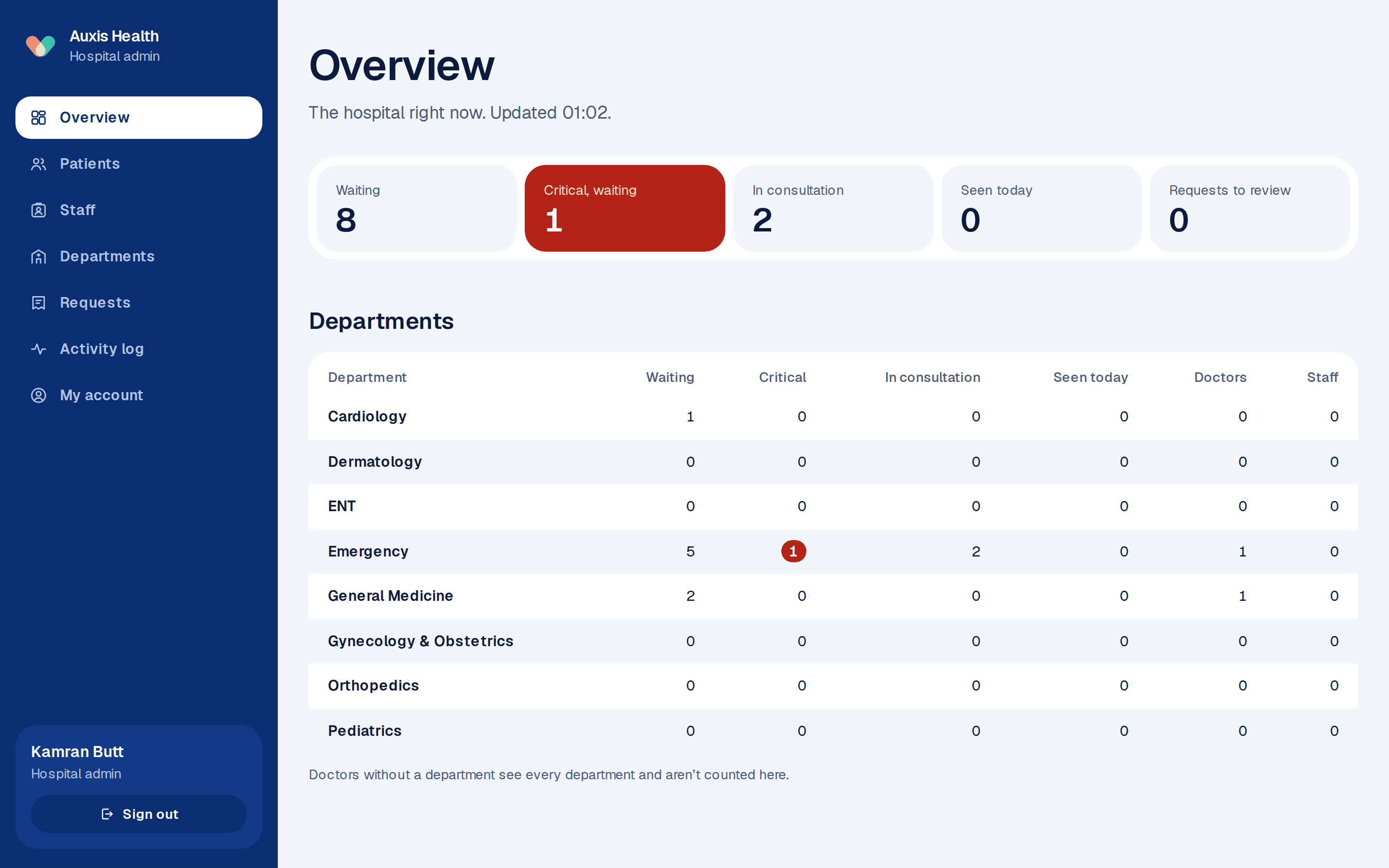Click the Critical column header
Image resolution: width=1389 pixels, height=868 pixels.
pos(782,377)
